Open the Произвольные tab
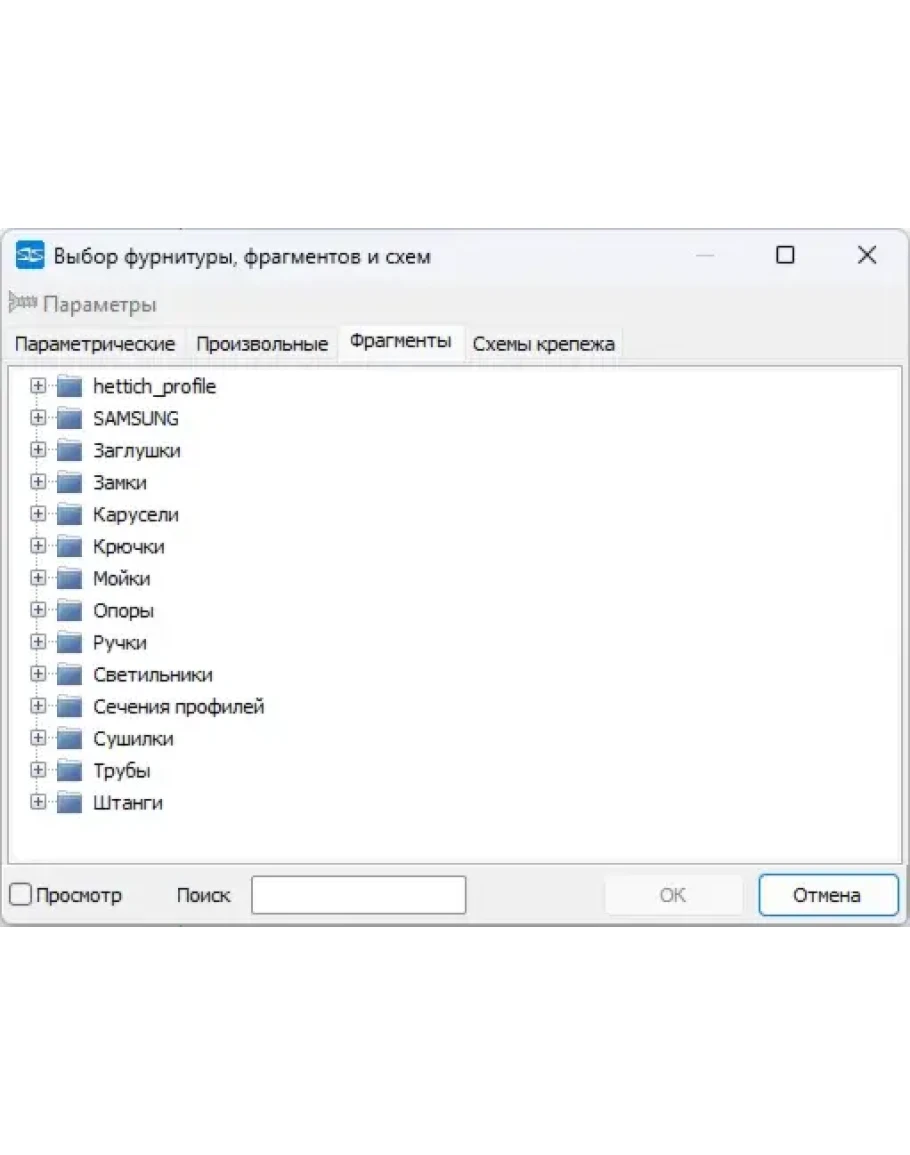The height and width of the screenshot is (1155, 910). click(x=262, y=344)
